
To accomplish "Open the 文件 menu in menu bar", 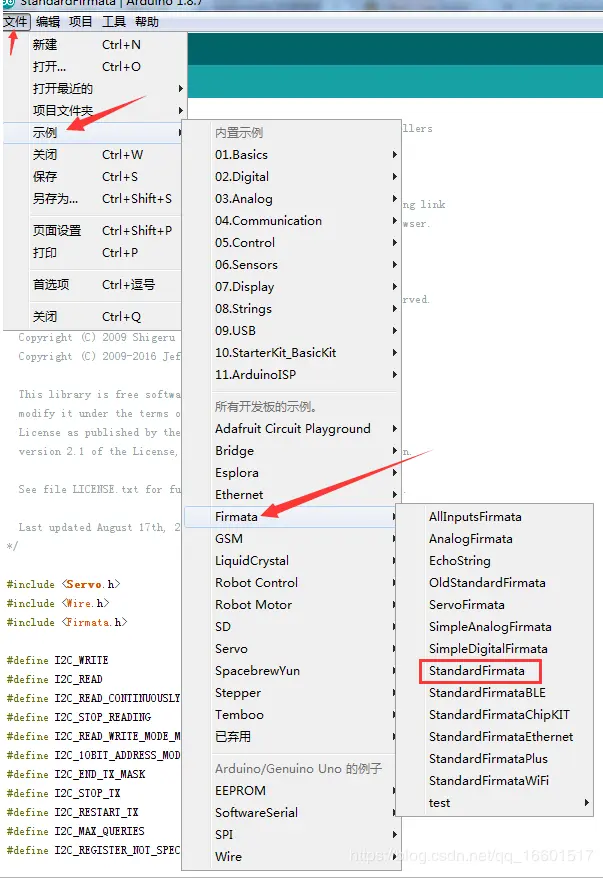I will coord(16,22).
